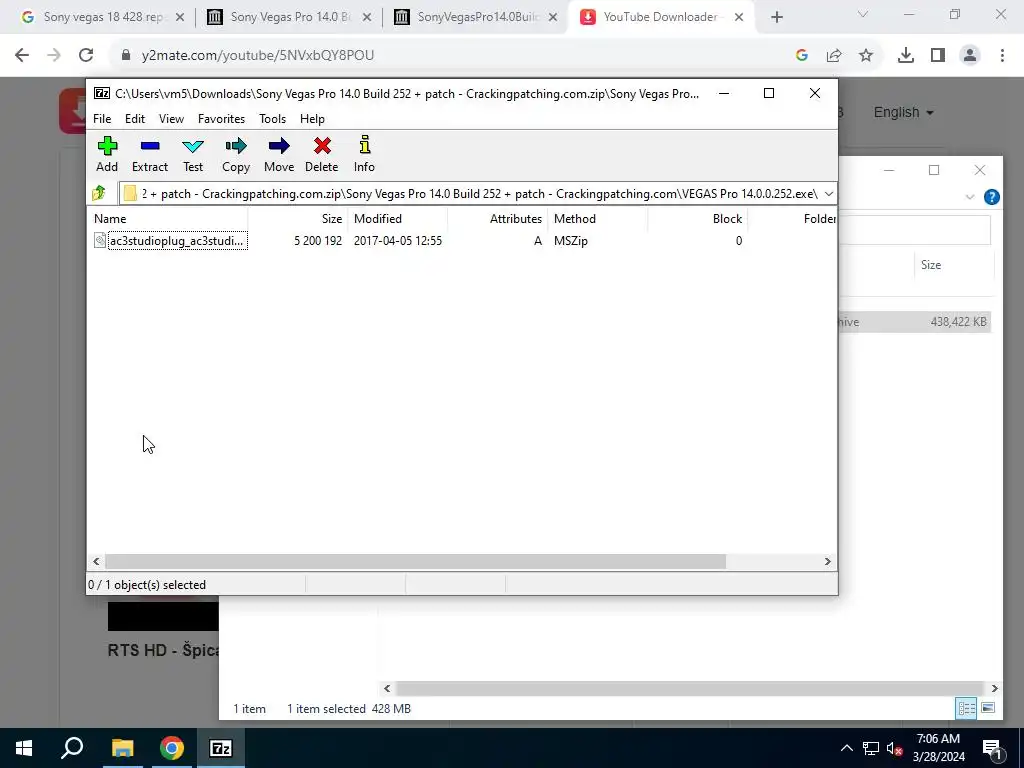Screen dimensions: 1024x768
Task: Click the blue help icon in File Explorer
Action: coord(991,197)
